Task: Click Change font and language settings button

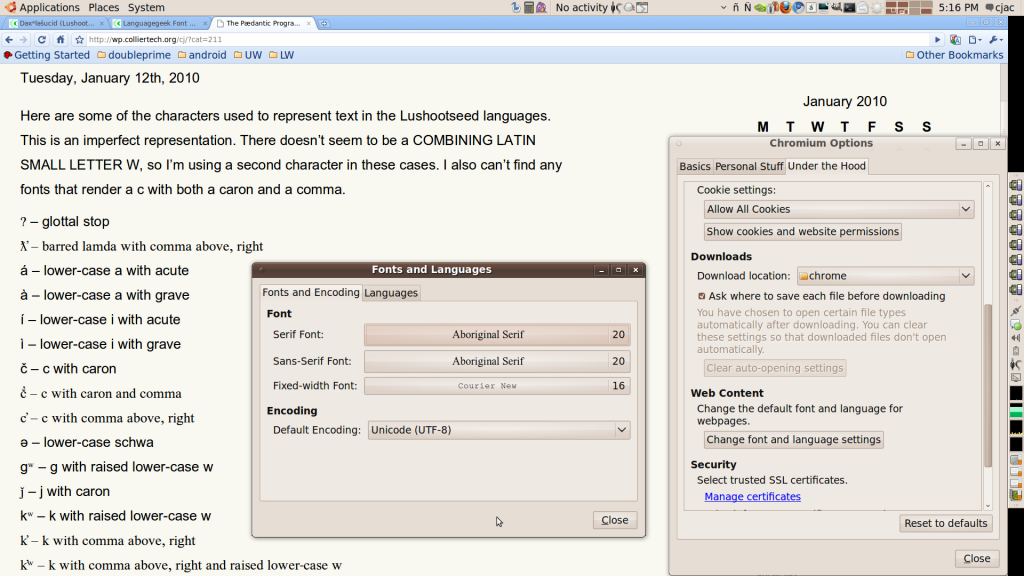Action: point(793,440)
